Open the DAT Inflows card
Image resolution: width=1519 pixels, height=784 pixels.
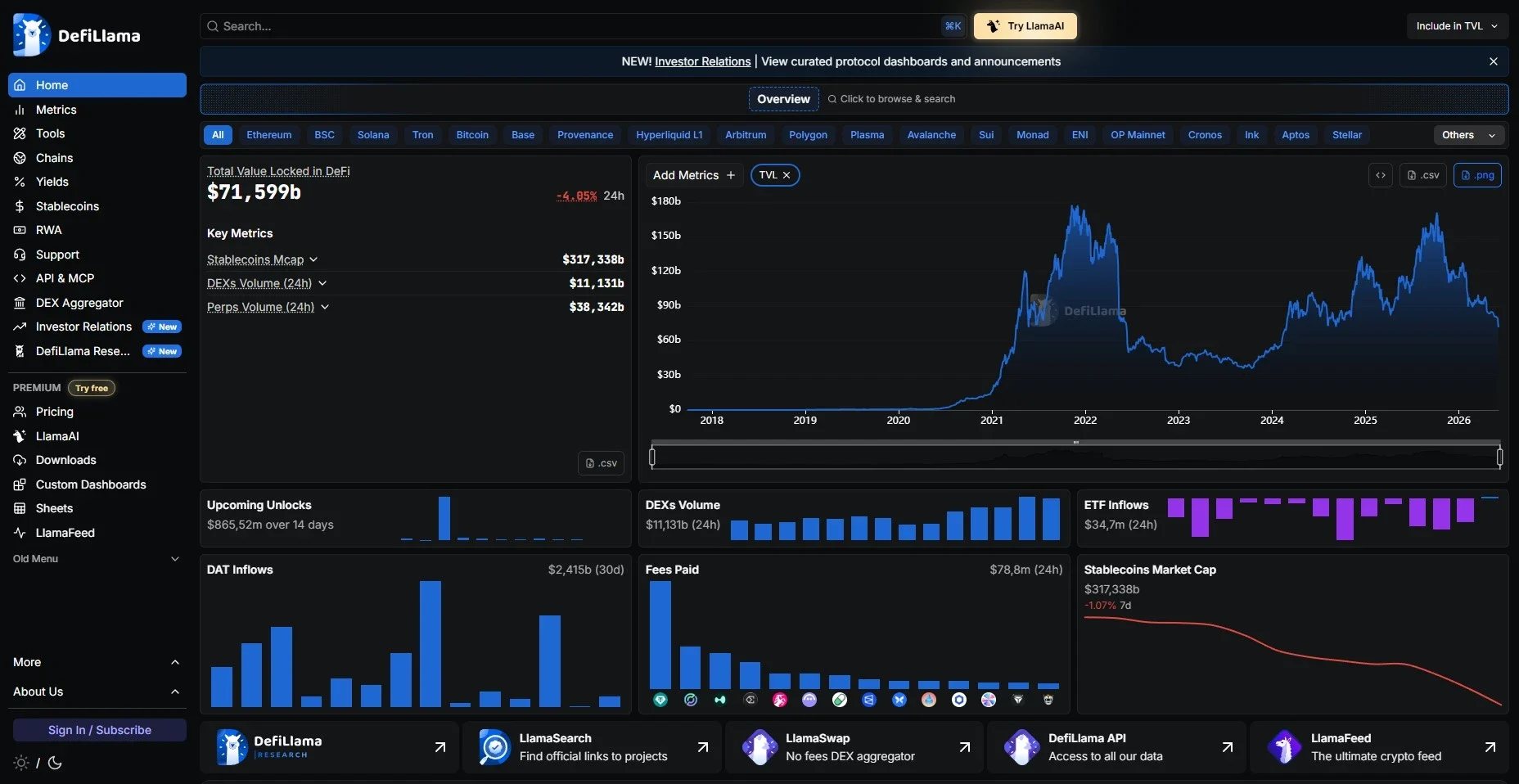click(416, 634)
